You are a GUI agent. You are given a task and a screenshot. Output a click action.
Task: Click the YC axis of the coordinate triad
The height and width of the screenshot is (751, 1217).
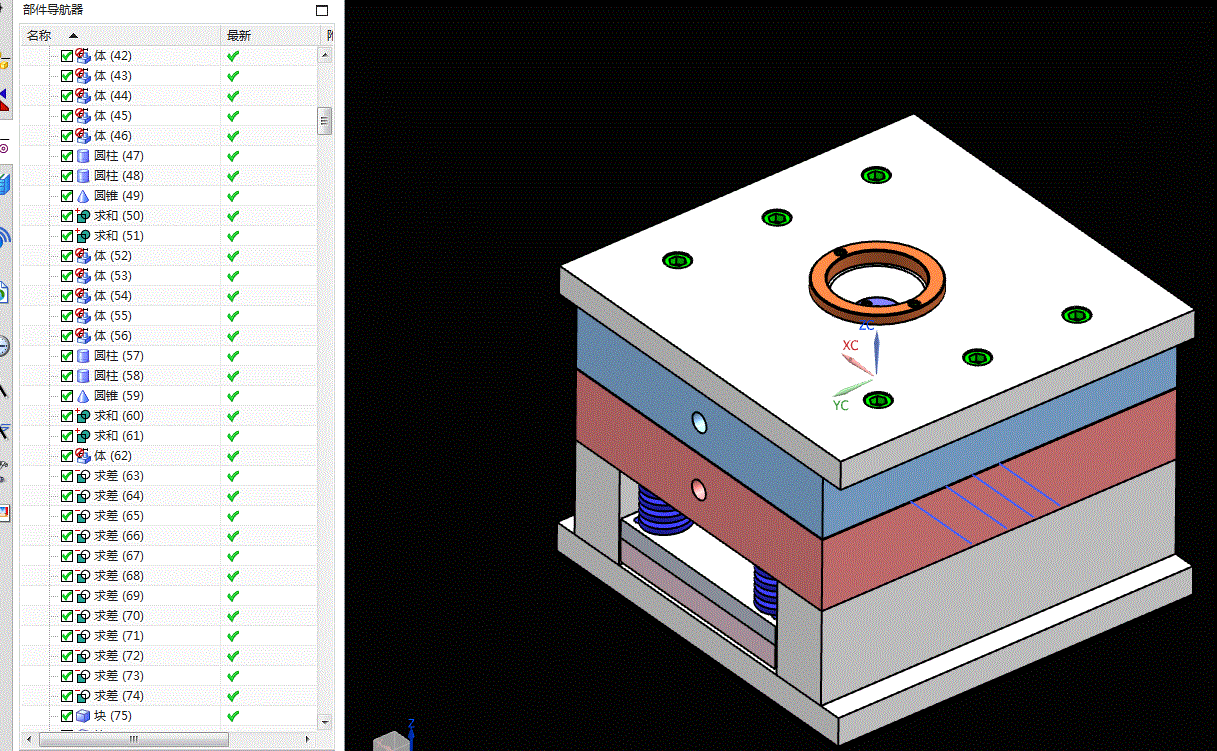click(x=854, y=387)
